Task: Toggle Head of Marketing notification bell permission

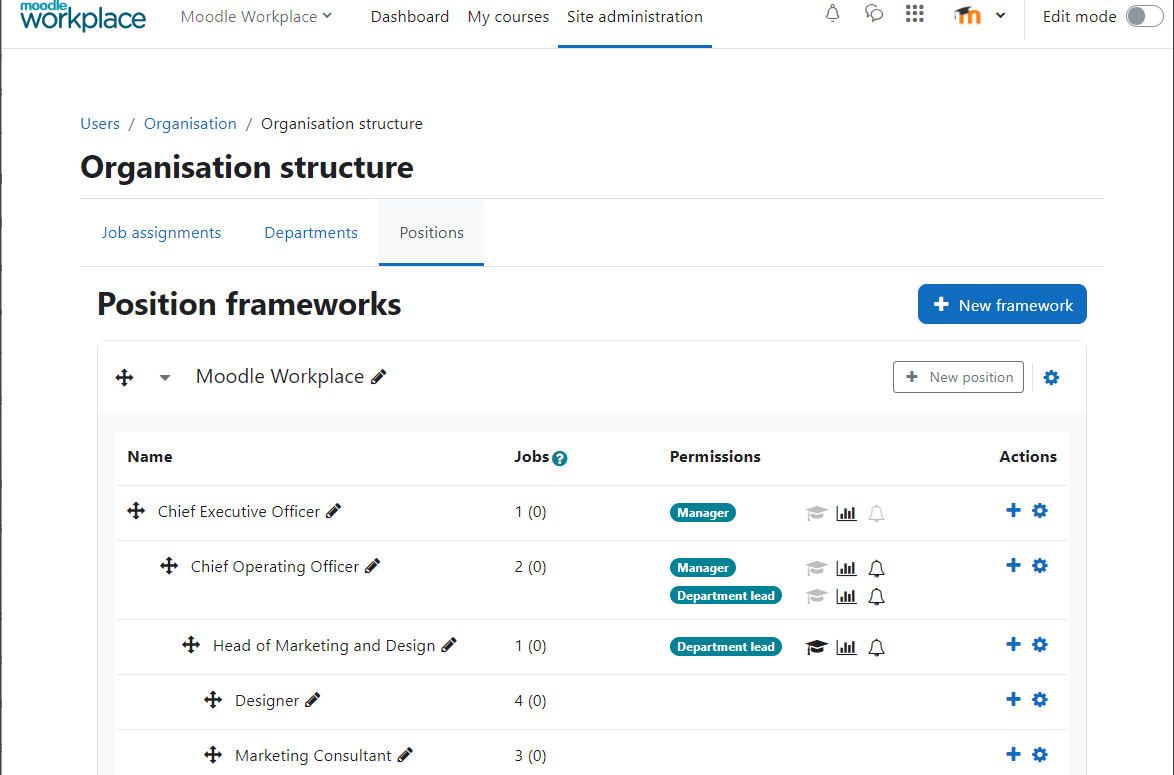Action: coord(876,647)
